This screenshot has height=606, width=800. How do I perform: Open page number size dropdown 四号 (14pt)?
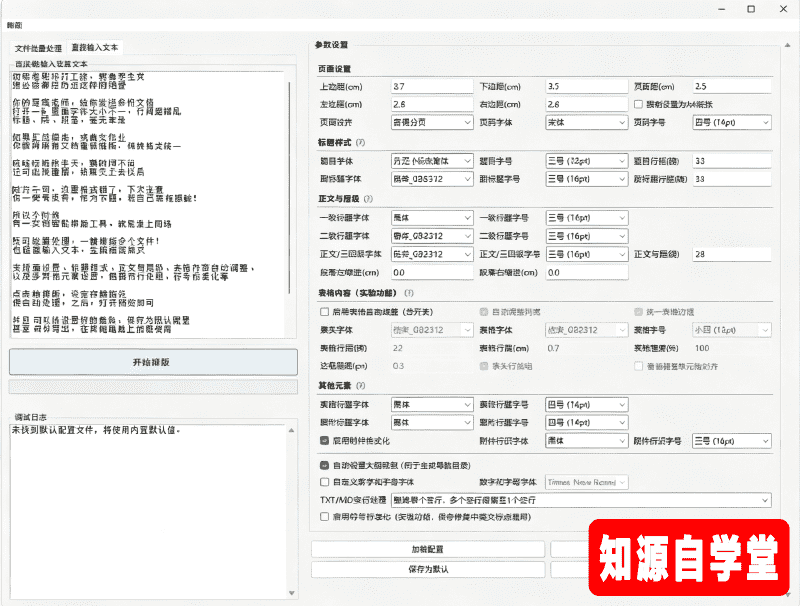coord(732,122)
